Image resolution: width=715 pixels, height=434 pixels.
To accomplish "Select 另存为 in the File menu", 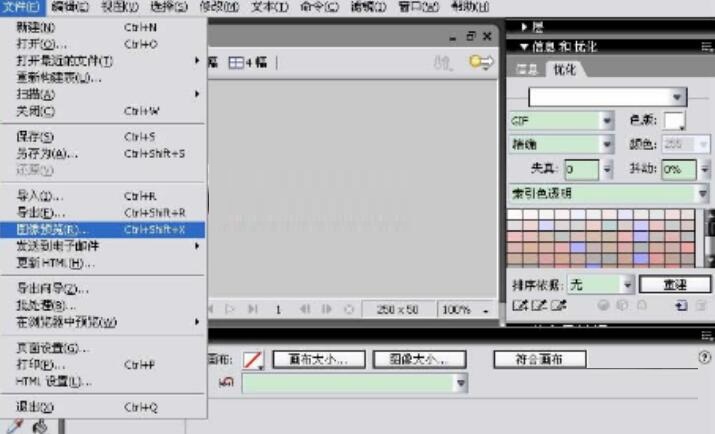I will (46, 153).
